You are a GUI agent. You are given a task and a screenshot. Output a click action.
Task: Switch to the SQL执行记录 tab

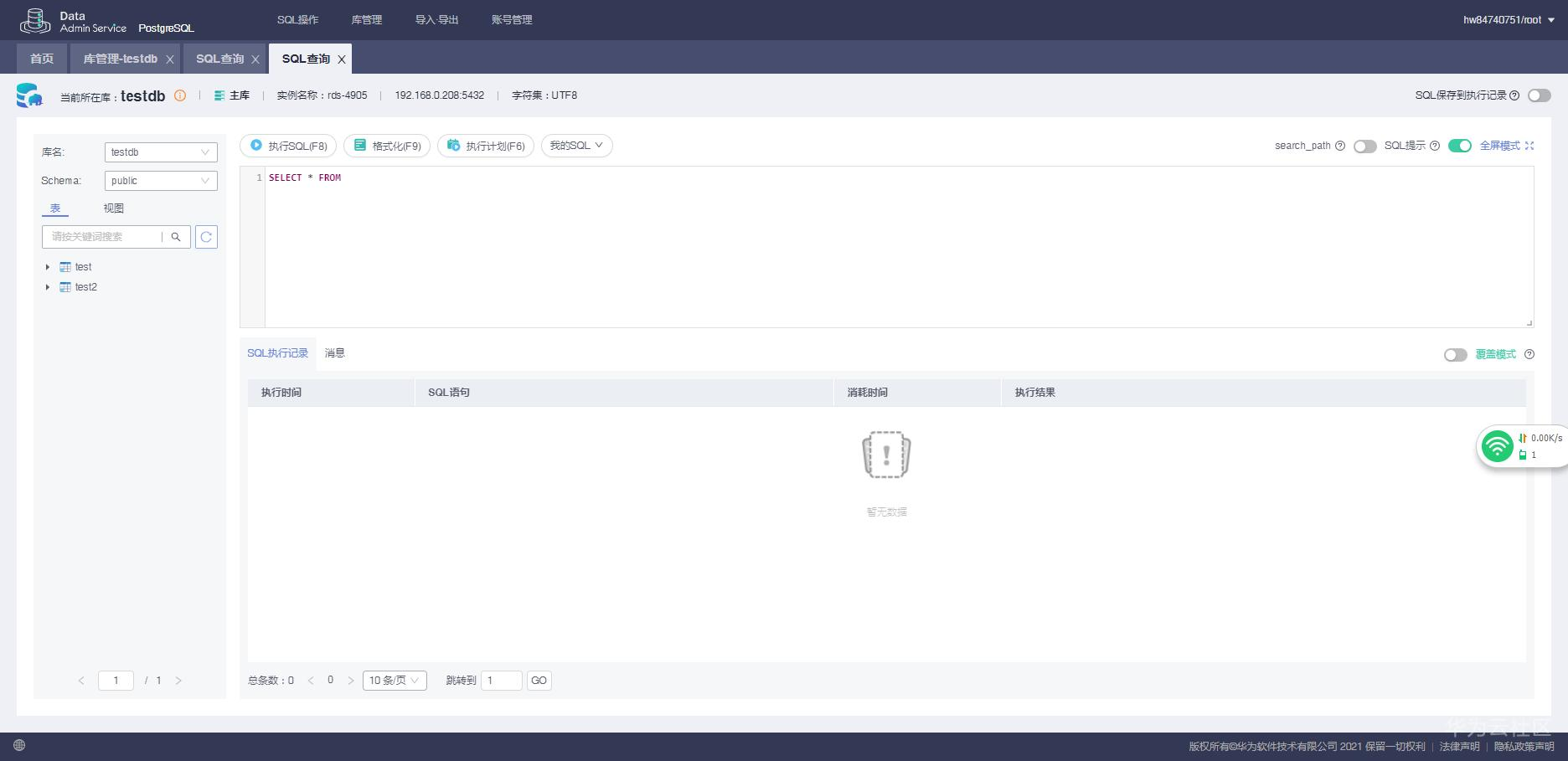pos(278,353)
